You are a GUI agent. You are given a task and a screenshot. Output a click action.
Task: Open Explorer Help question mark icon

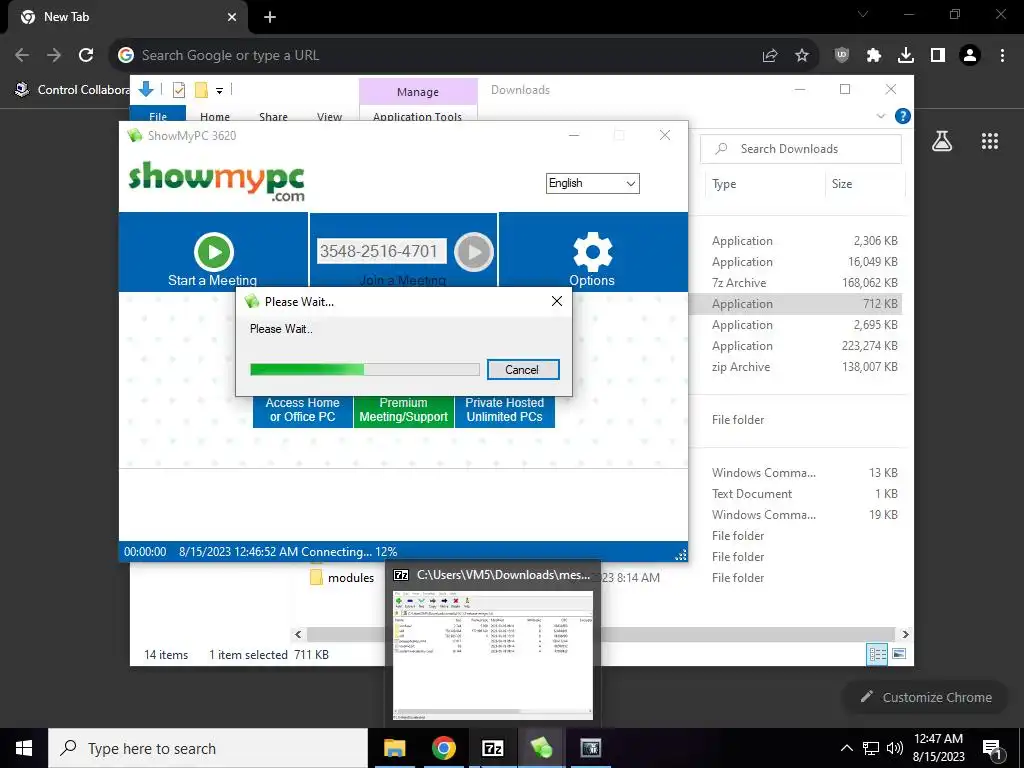pos(903,116)
